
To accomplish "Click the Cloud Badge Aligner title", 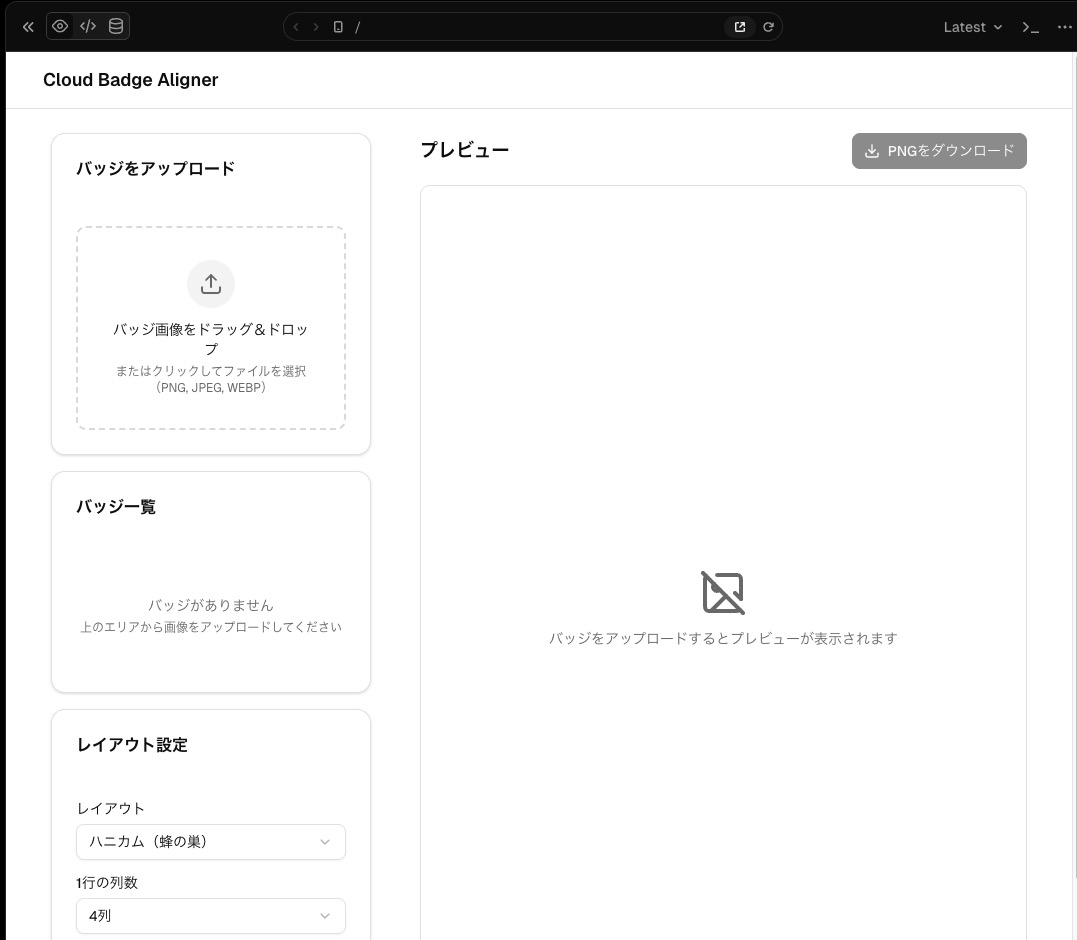I will [130, 80].
